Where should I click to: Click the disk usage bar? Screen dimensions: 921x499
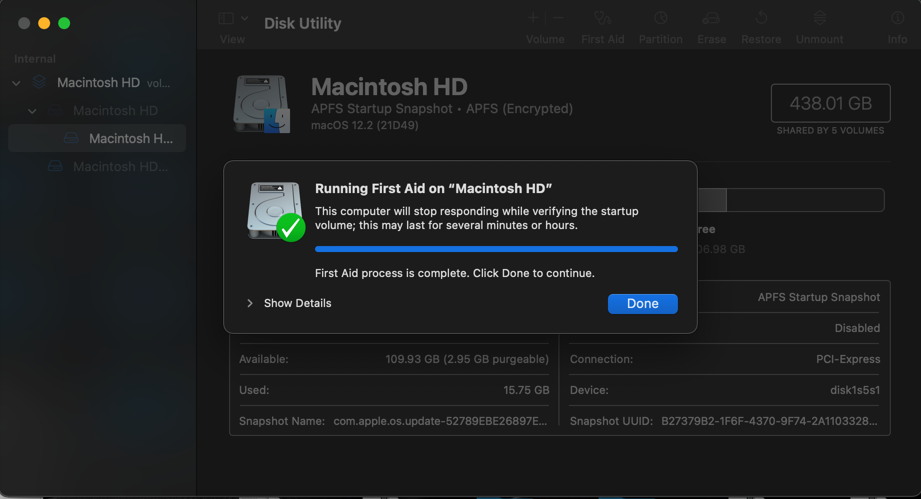point(791,200)
